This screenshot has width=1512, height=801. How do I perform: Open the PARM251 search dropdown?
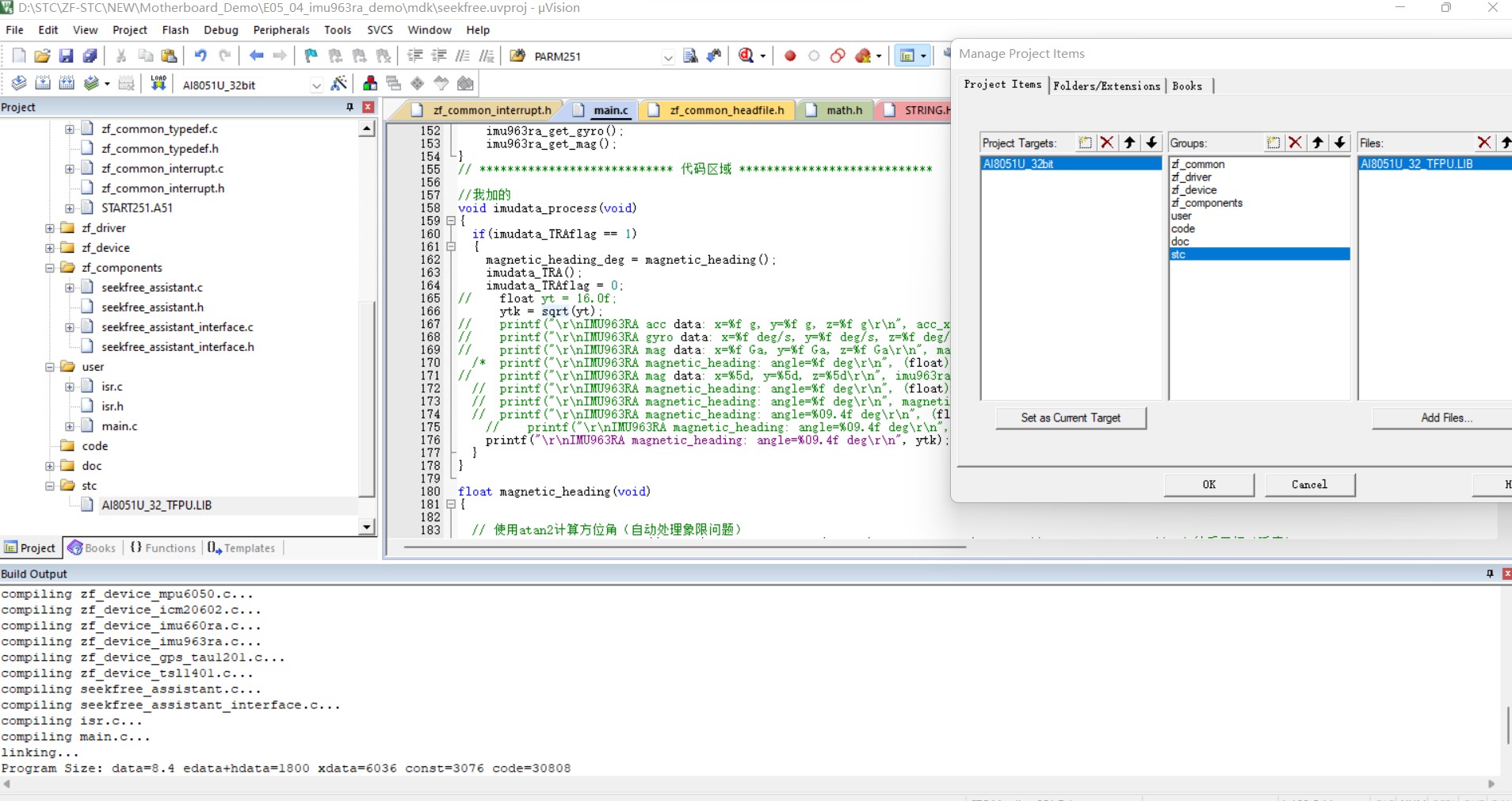pos(668,57)
